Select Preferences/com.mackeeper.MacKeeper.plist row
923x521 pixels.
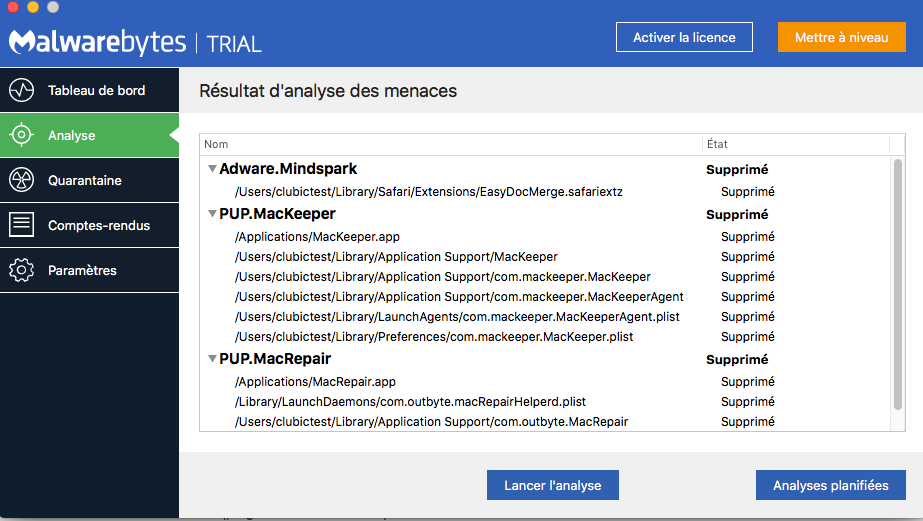tap(545, 337)
